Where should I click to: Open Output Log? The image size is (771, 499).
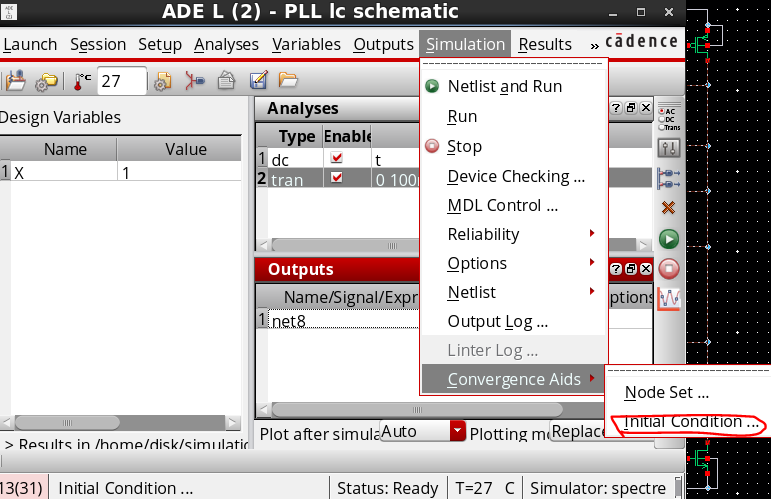tap(513, 321)
